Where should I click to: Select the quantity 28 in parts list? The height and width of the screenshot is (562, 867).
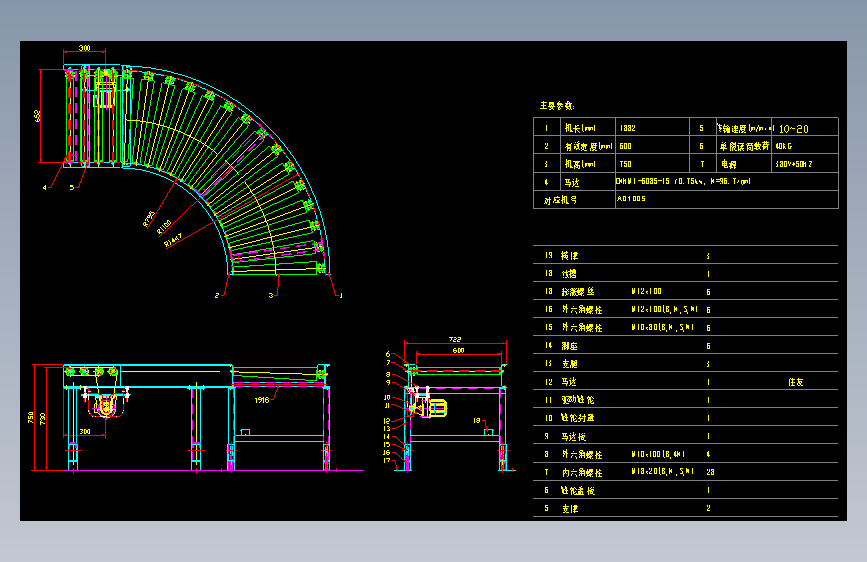[x=710, y=472]
